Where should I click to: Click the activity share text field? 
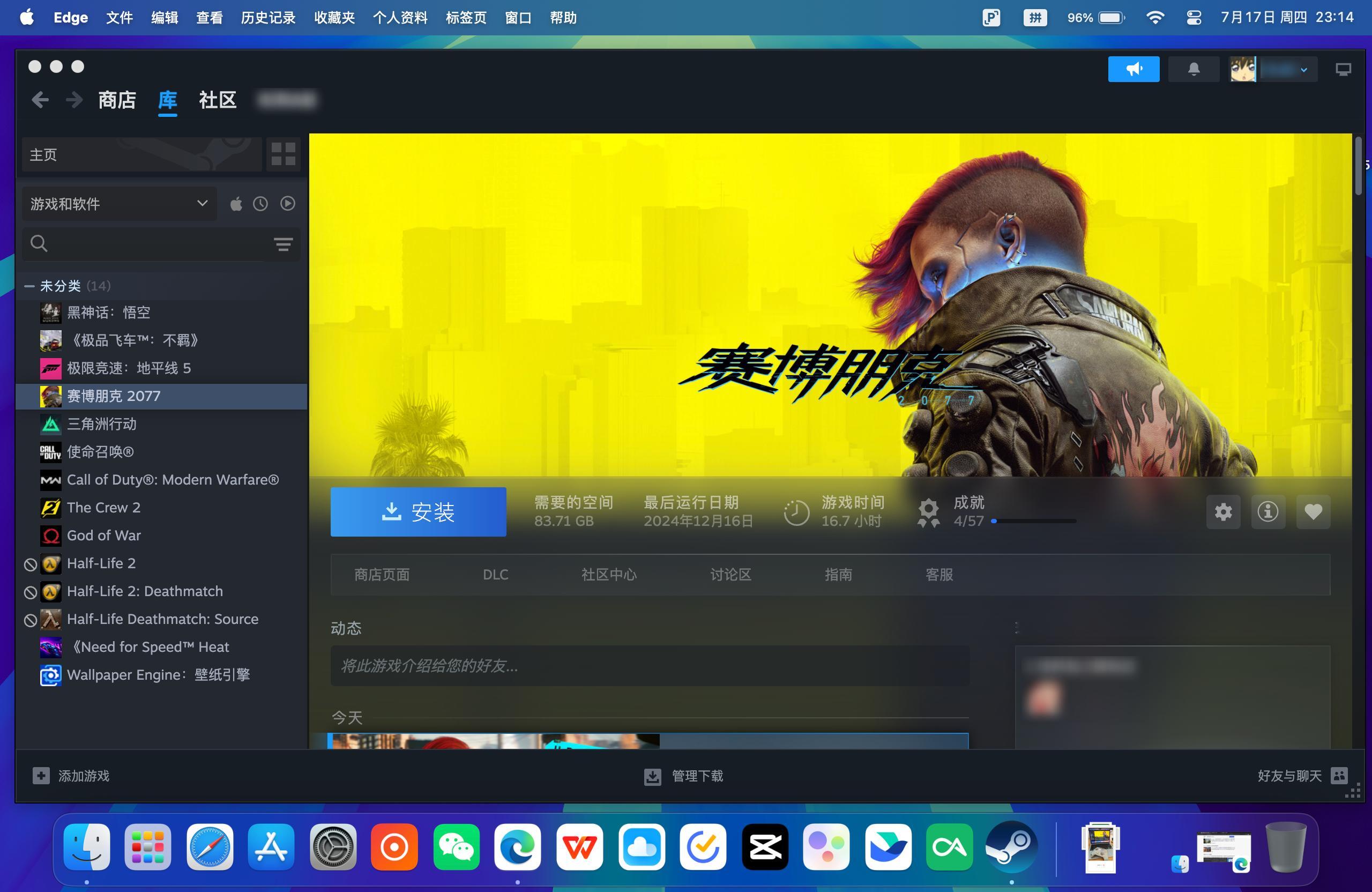[650, 666]
